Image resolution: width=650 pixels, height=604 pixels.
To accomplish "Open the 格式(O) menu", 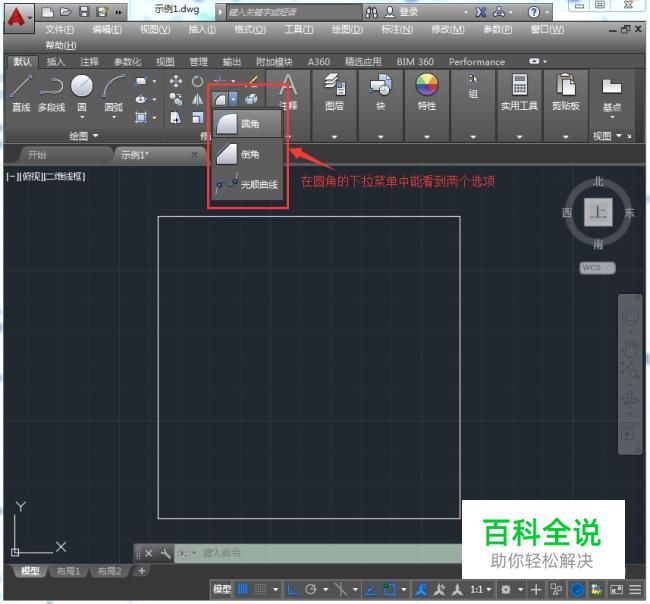I will pos(250,29).
